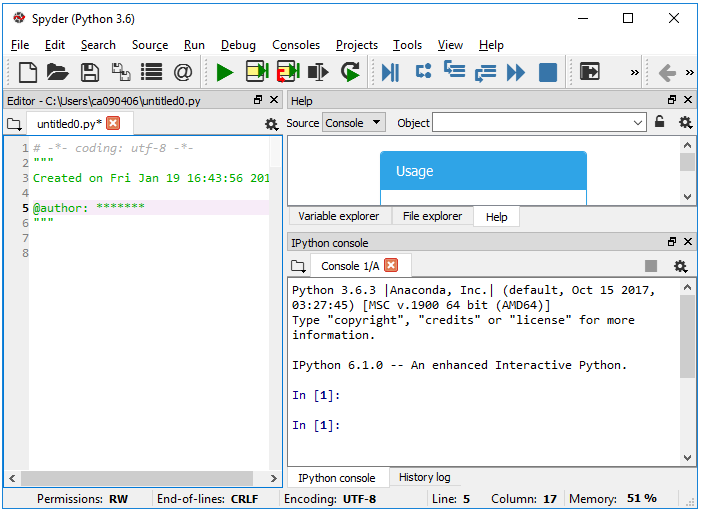Open IPython console options gear icon
This screenshot has width=701, height=513.
(680, 266)
